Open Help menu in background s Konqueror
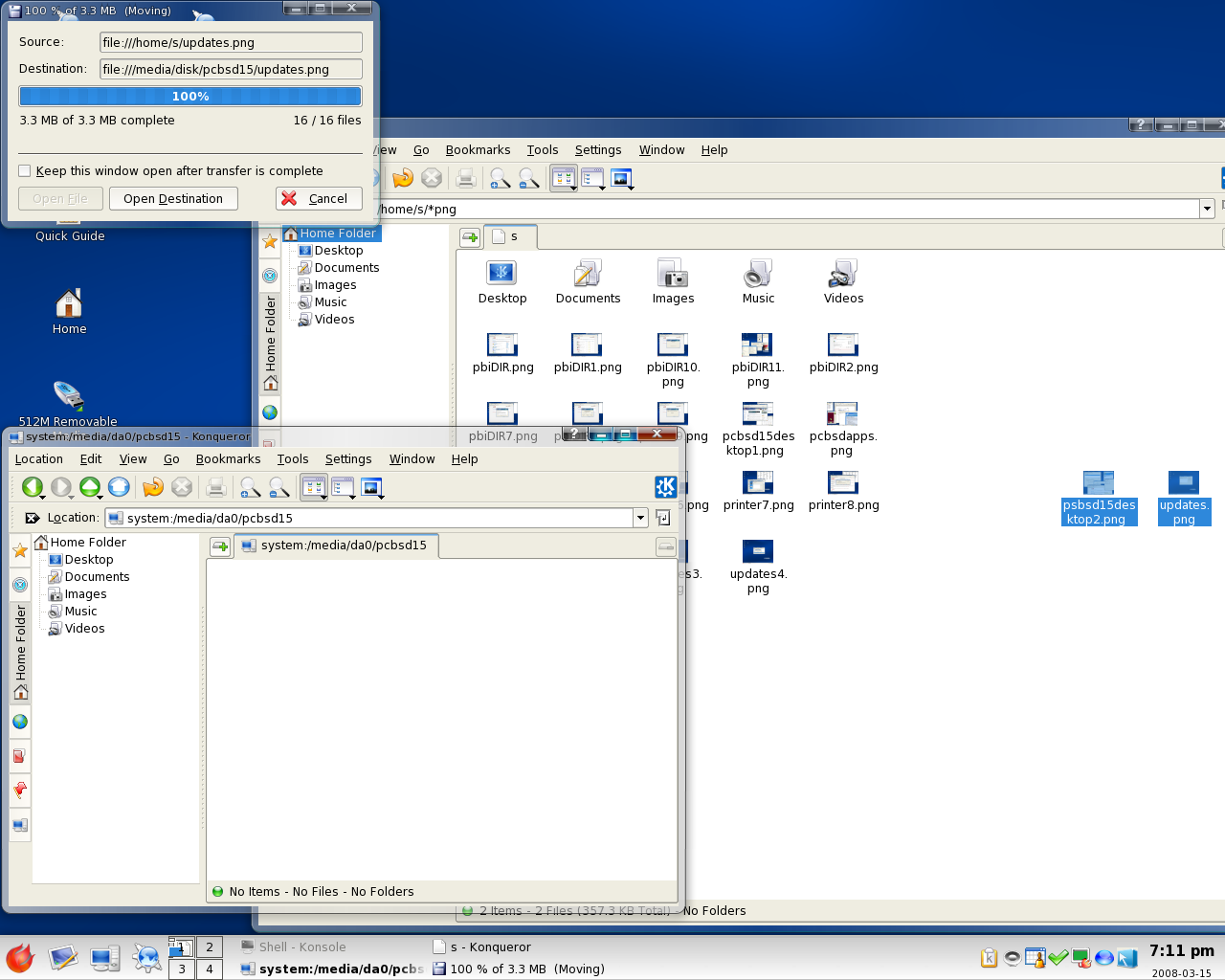 click(x=714, y=150)
